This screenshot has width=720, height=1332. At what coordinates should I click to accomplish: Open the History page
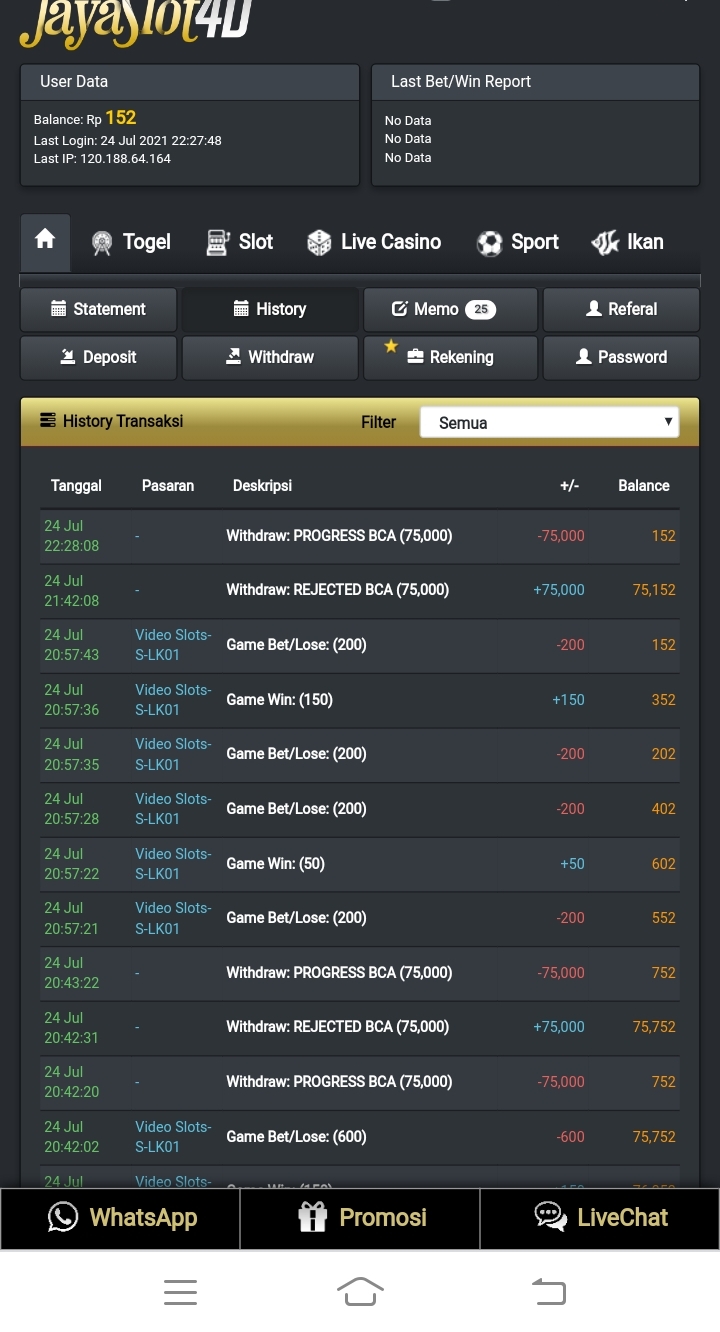coord(270,309)
